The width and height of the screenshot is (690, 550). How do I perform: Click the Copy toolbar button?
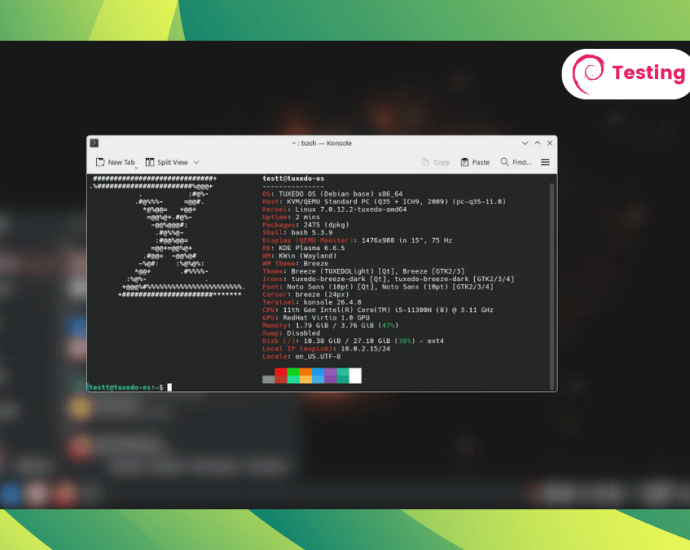tap(435, 162)
